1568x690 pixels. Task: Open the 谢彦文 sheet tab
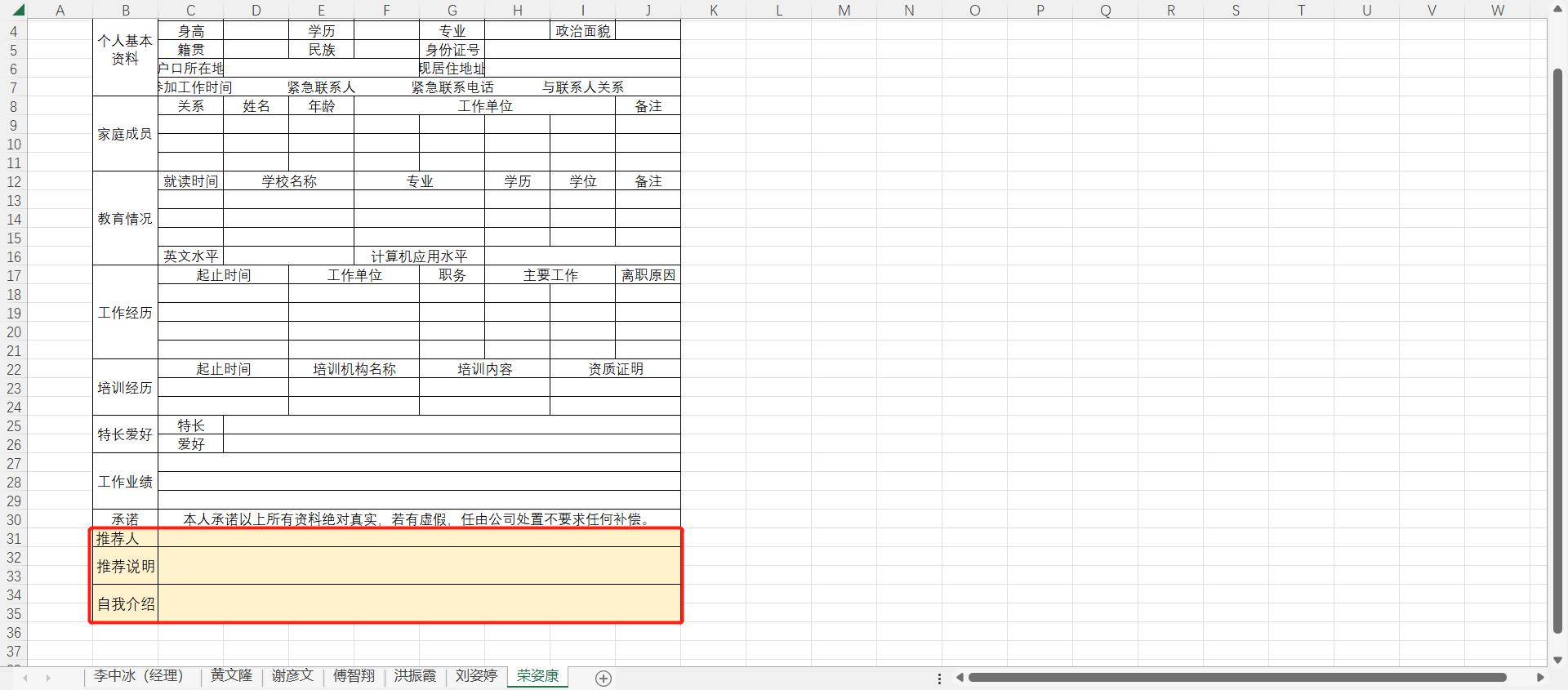click(x=292, y=676)
